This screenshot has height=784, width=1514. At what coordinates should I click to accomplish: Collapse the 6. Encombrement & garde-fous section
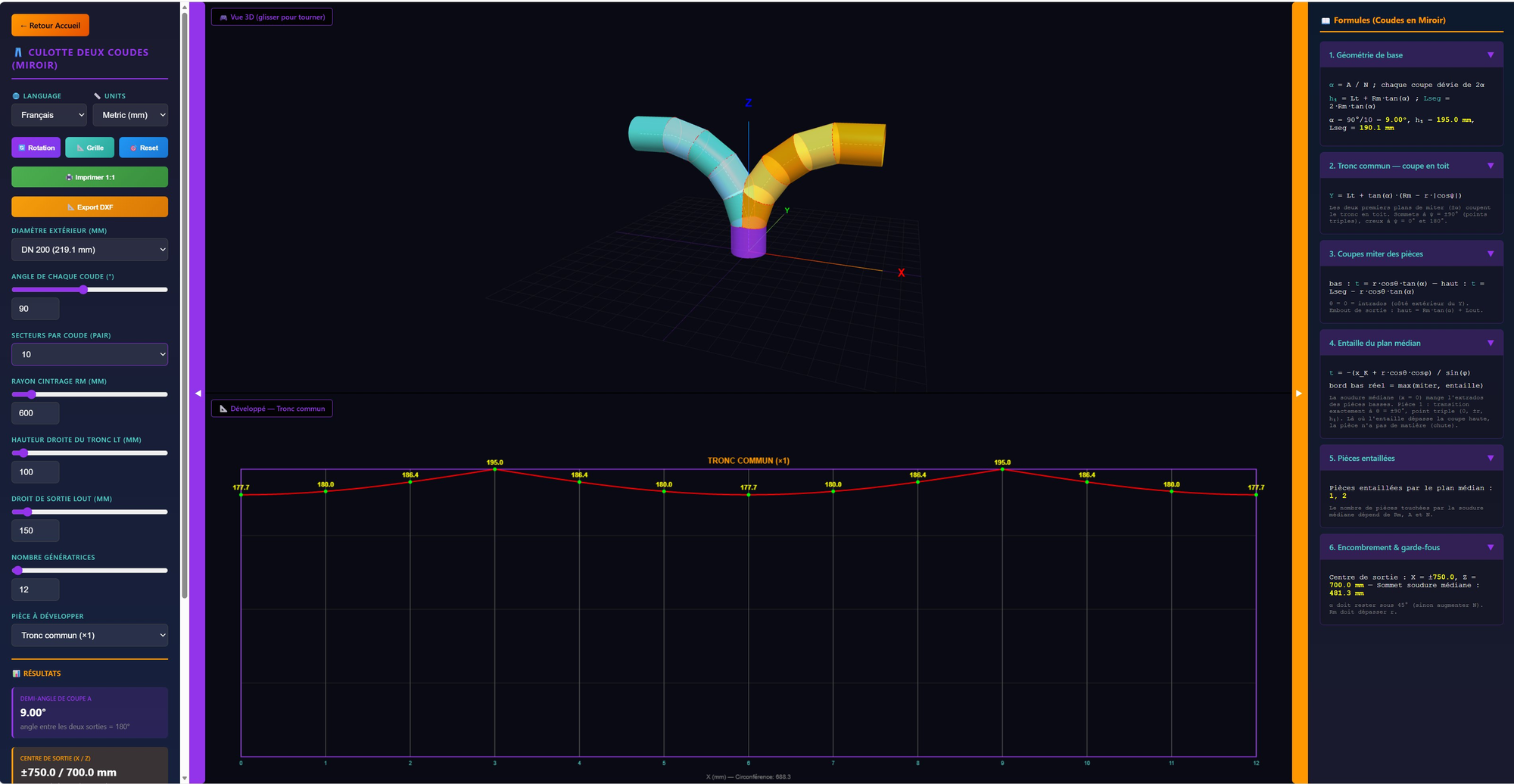(x=1411, y=547)
